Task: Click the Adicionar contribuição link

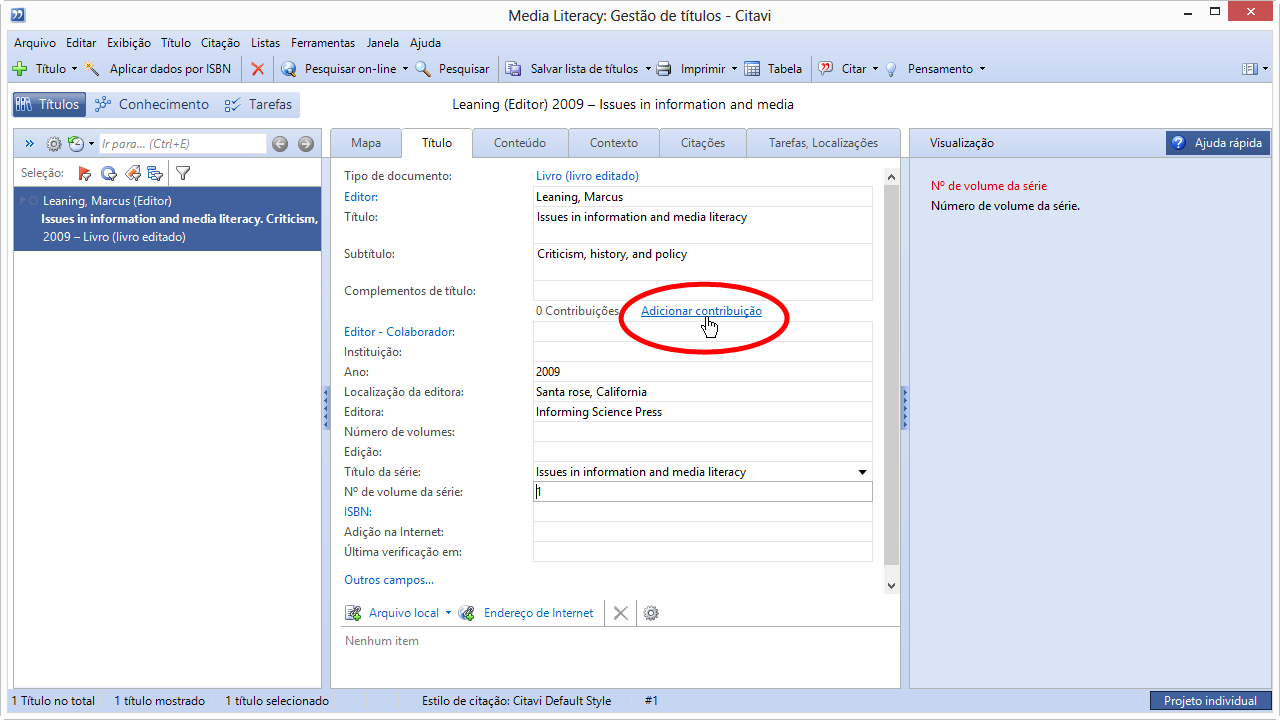Action: tap(701, 311)
